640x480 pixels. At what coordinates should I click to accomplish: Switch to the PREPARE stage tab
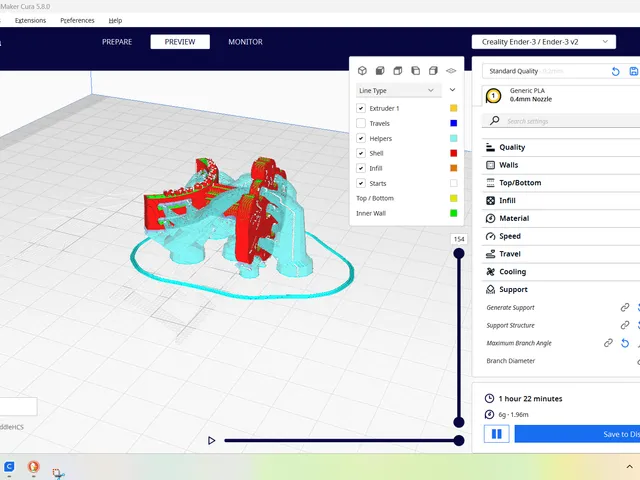click(117, 42)
